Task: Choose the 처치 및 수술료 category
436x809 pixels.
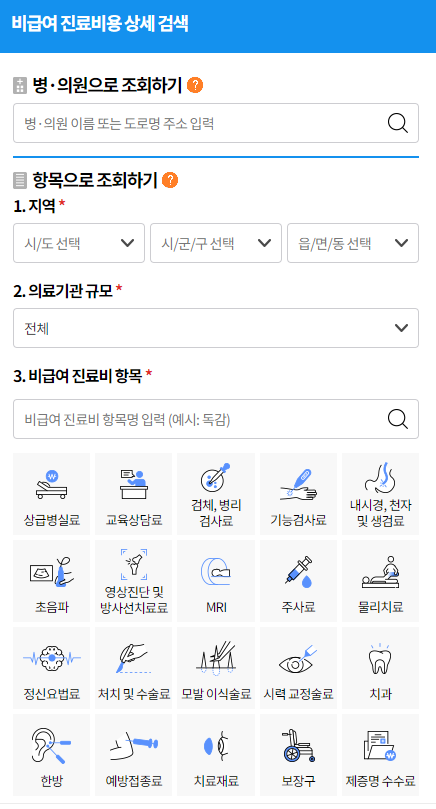Action: (134, 668)
